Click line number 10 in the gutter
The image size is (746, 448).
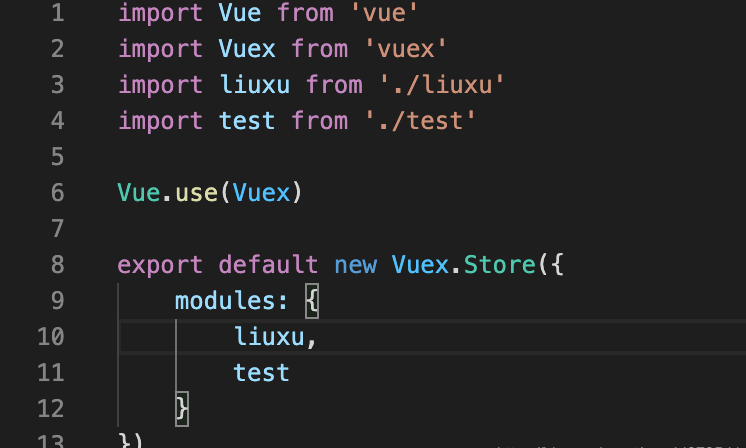50,337
